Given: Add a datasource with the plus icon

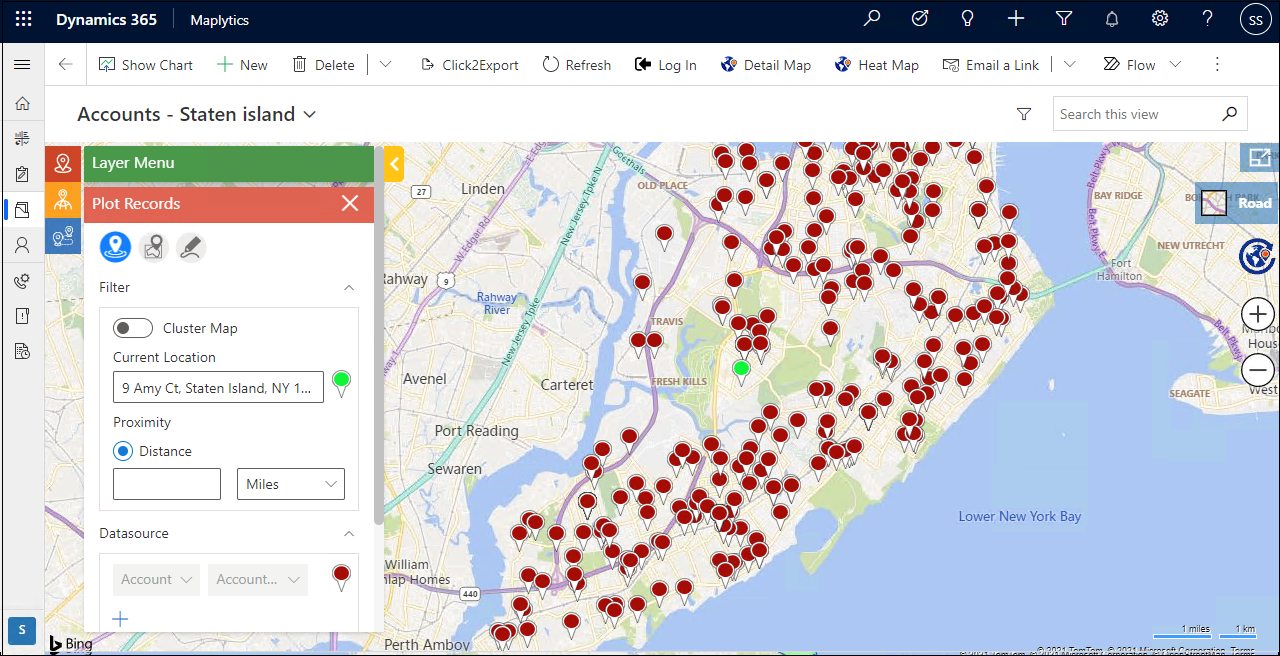Looking at the screenshot, I should (x=120, y=619).
